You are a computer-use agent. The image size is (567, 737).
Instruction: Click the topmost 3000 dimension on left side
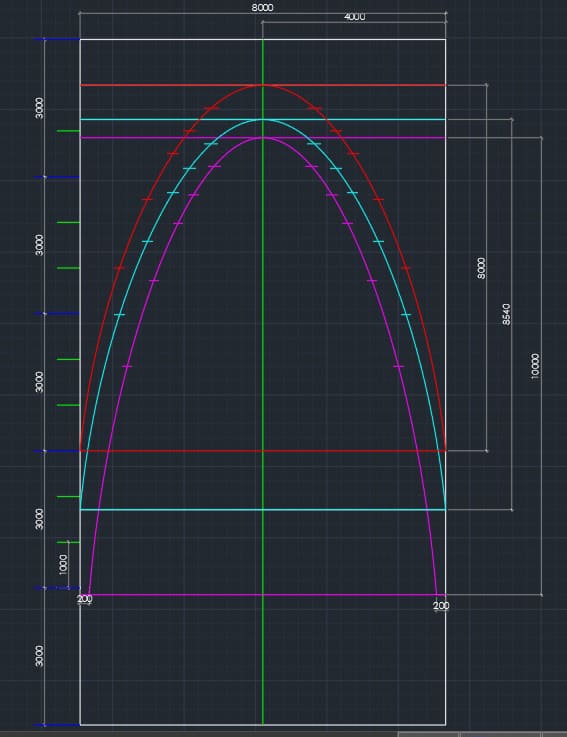[39, 108]
